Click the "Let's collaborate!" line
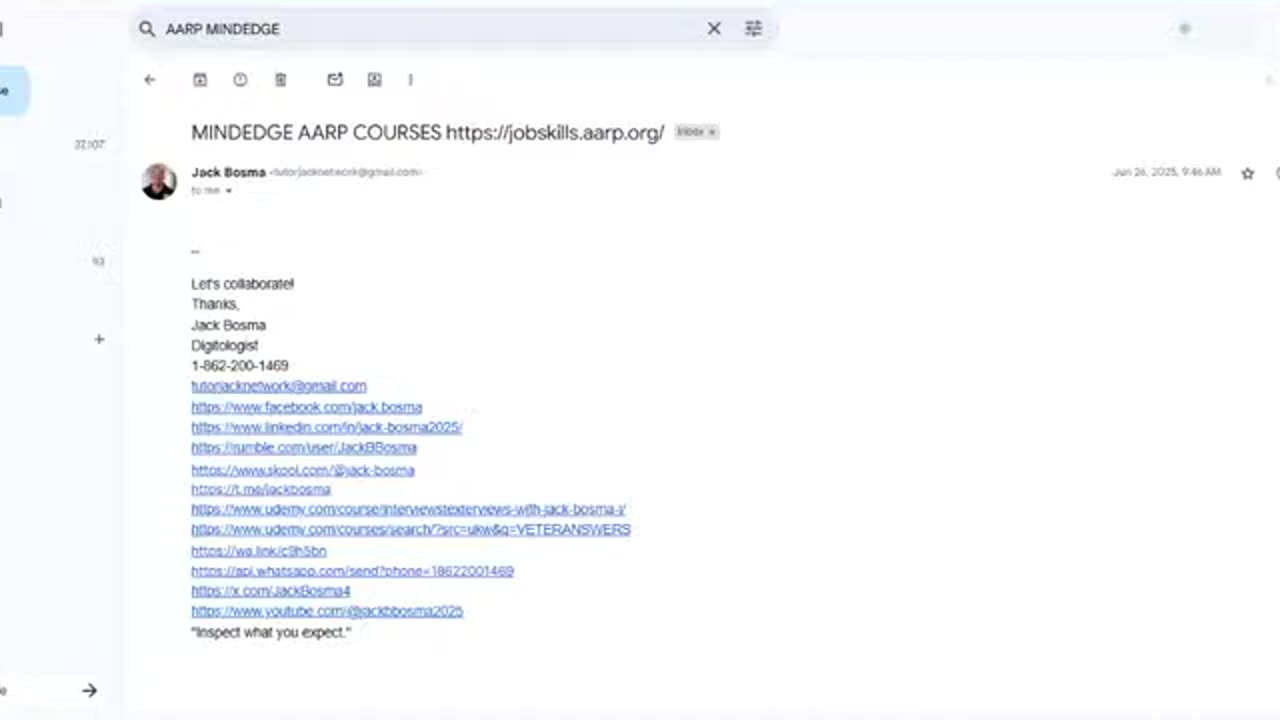Image resolution: width=1280 pixels, height=720 pixels. coord(243,284)
